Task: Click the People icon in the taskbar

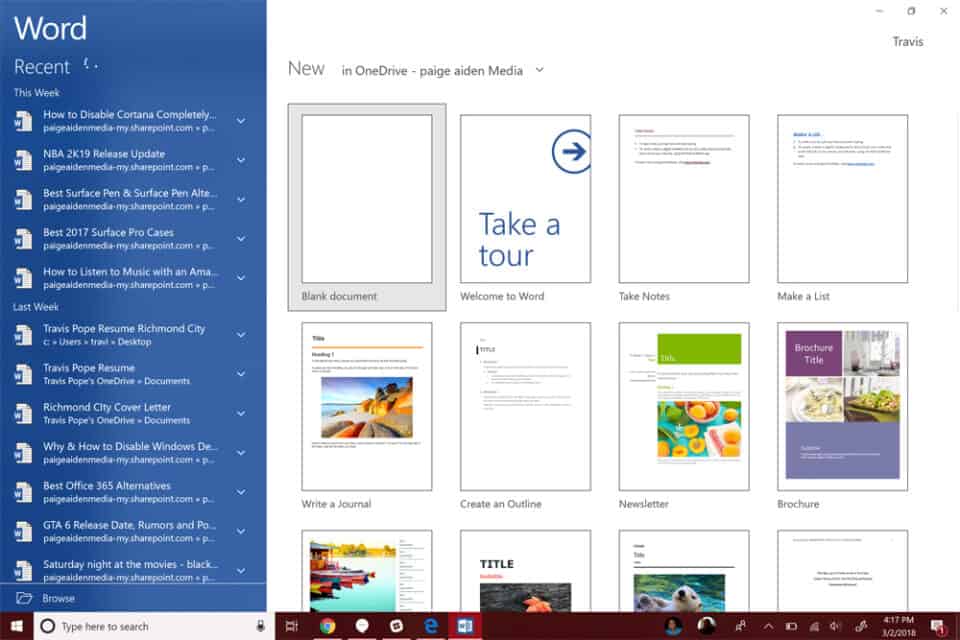Action: pyautogui.click(x=741, y=626)
